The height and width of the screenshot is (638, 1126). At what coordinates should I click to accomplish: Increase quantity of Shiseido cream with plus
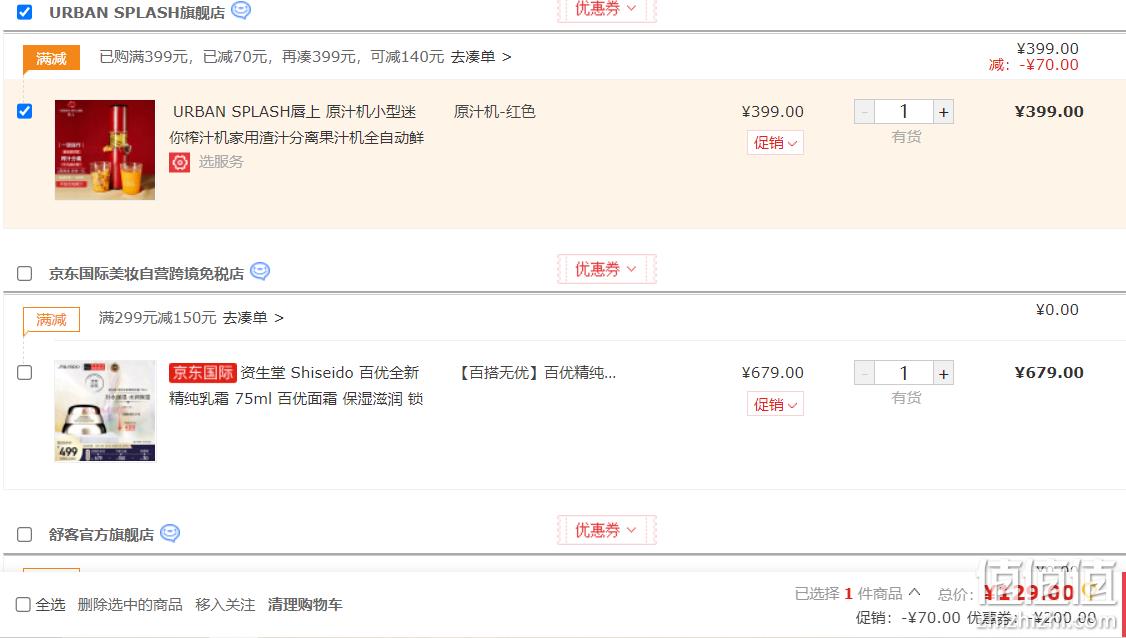point(944,374)
